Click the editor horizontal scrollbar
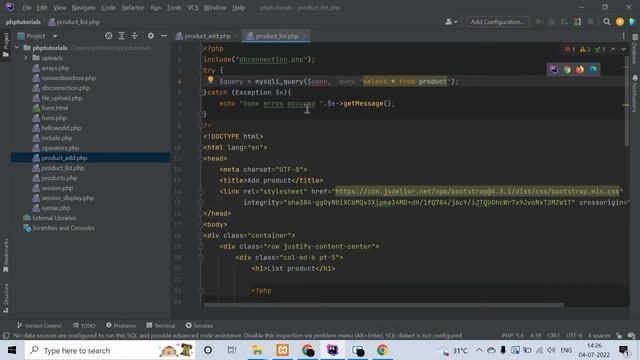Screen dimensions: 640x360 pos(384,304)
